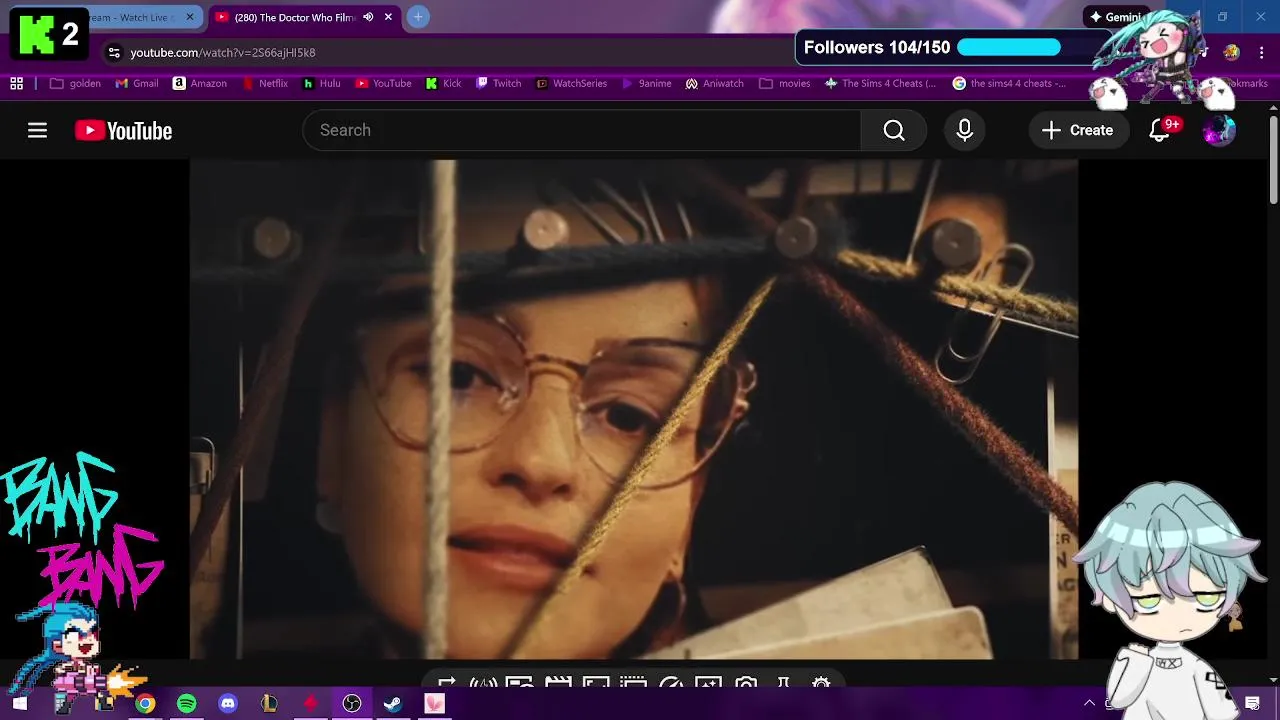Open the Aniwatch bookmark

714,83
